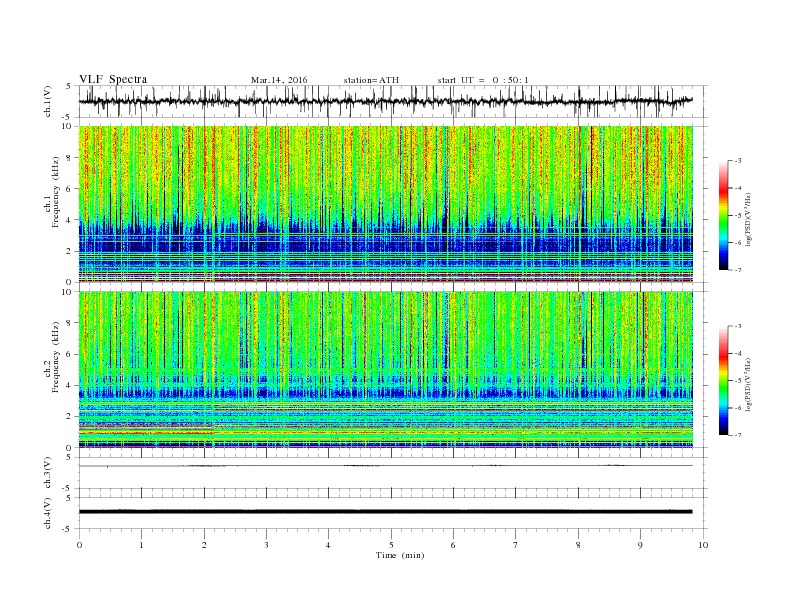Click the time axis tick label "0"
This screenshot has width=792, height=612.
pos(79,545)
